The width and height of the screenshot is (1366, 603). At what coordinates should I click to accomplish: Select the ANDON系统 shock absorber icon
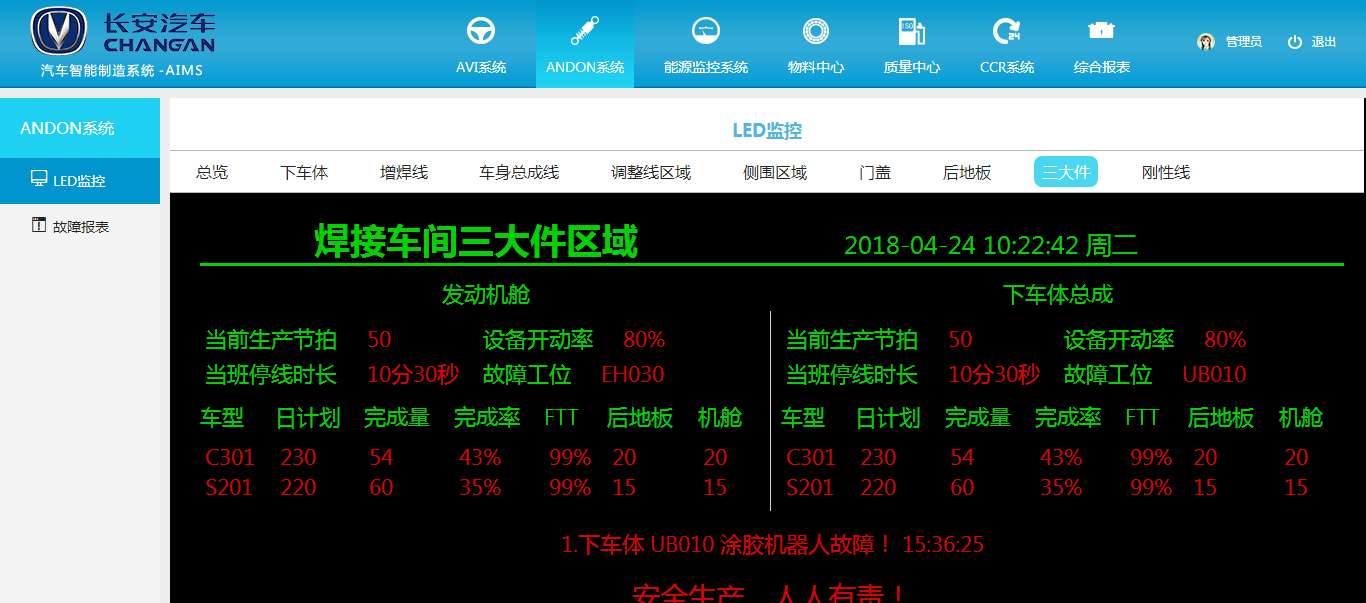click(x=585, y=31)
